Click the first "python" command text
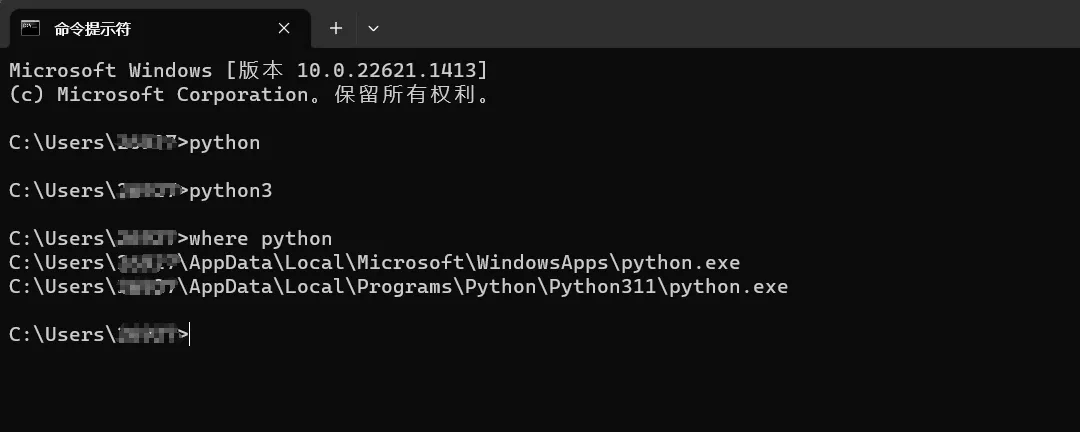Viewport: 1080px width, 432px height. tap(224, 143)
